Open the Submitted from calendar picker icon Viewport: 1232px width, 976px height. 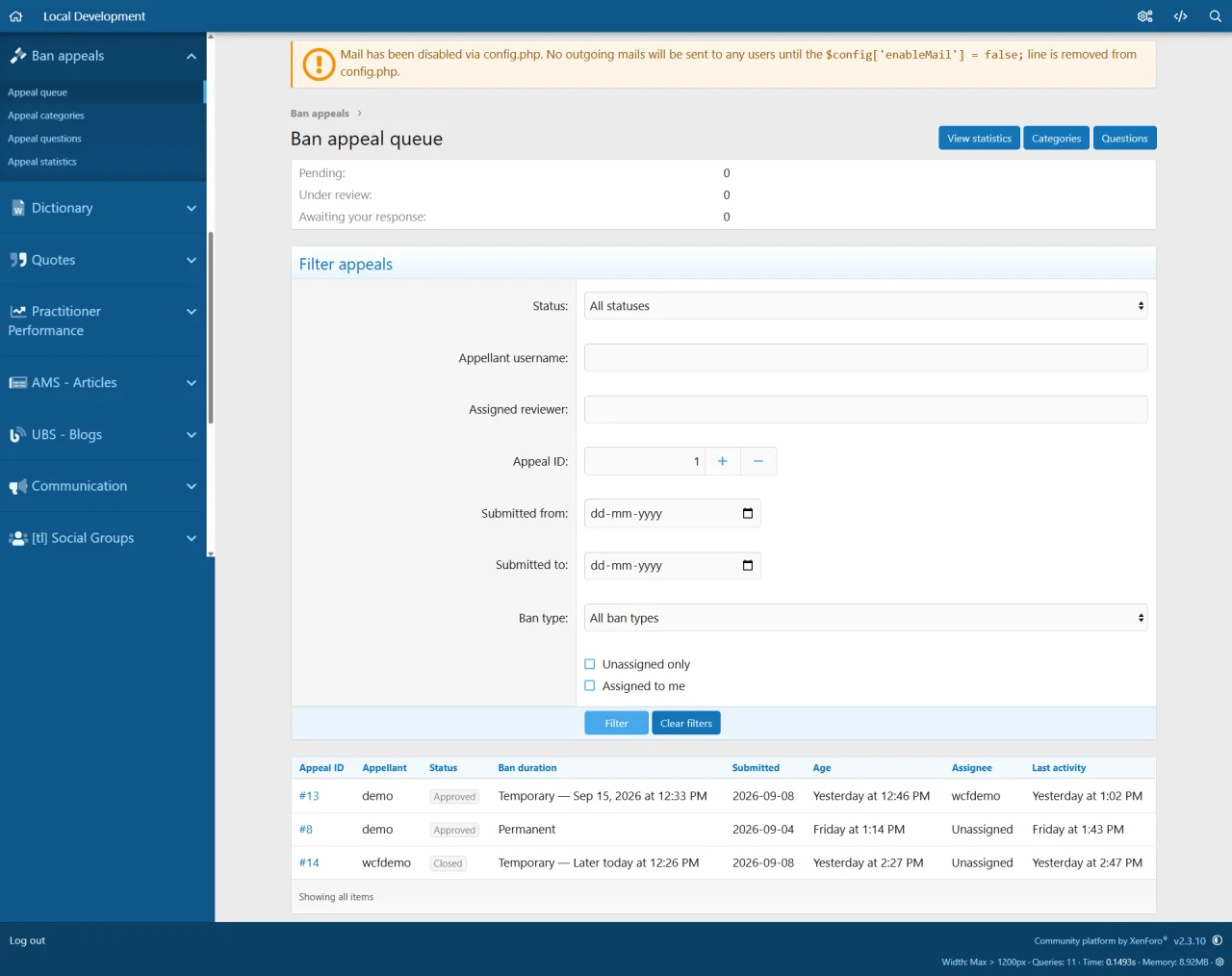tap(748, 514)
